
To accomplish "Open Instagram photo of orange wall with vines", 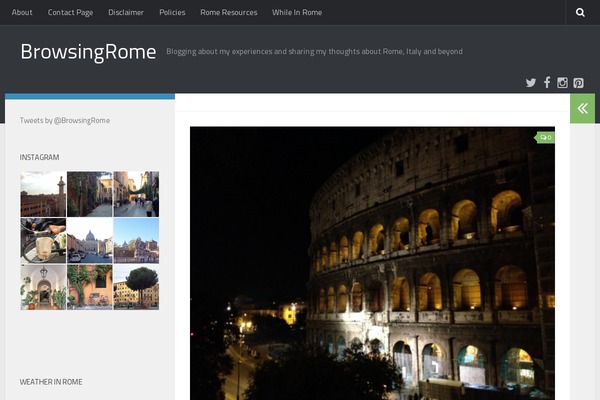I will pyautogui.click(x=90, y=287).
